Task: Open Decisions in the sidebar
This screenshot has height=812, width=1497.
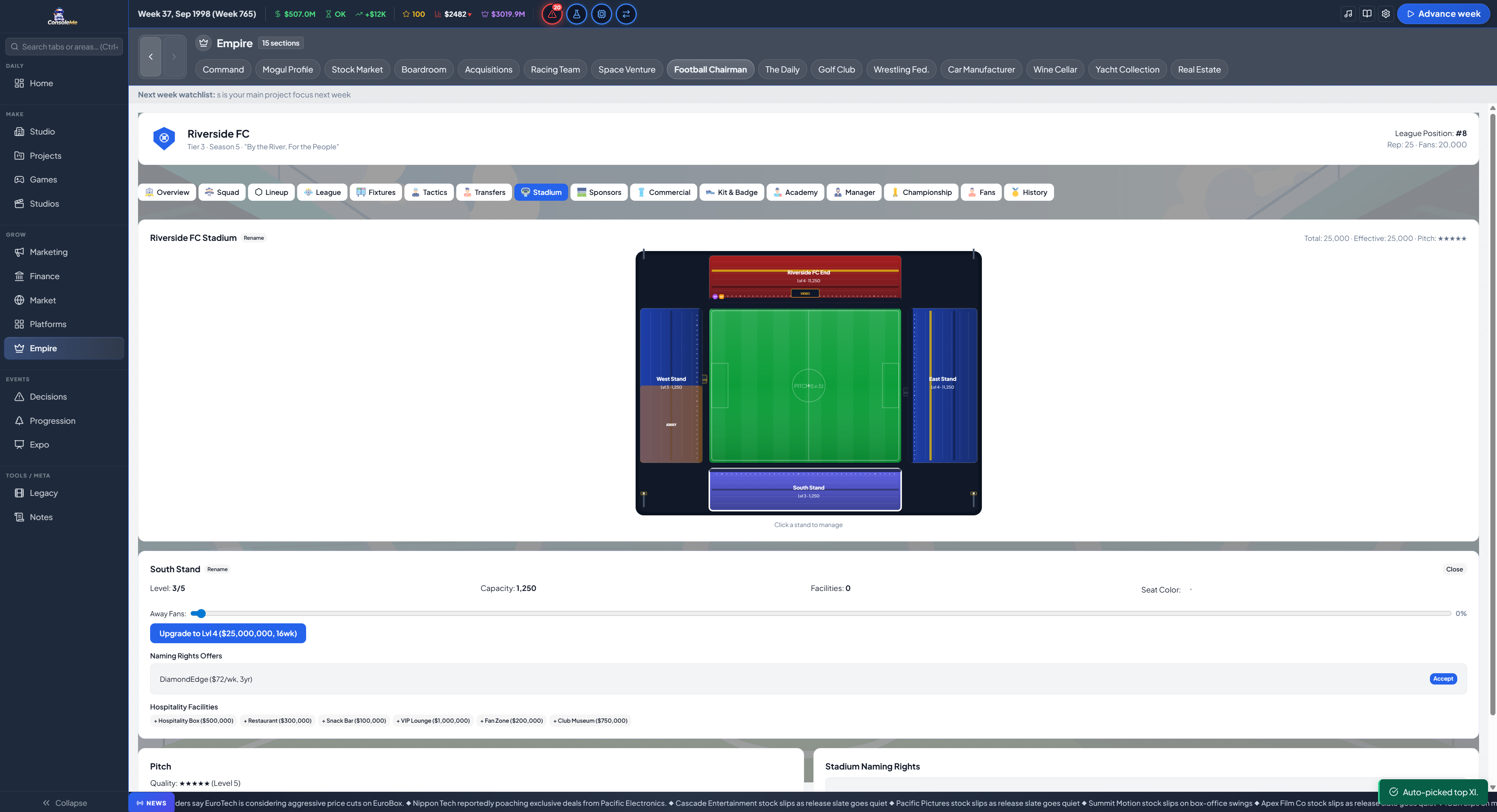Action: click(64, 397)
